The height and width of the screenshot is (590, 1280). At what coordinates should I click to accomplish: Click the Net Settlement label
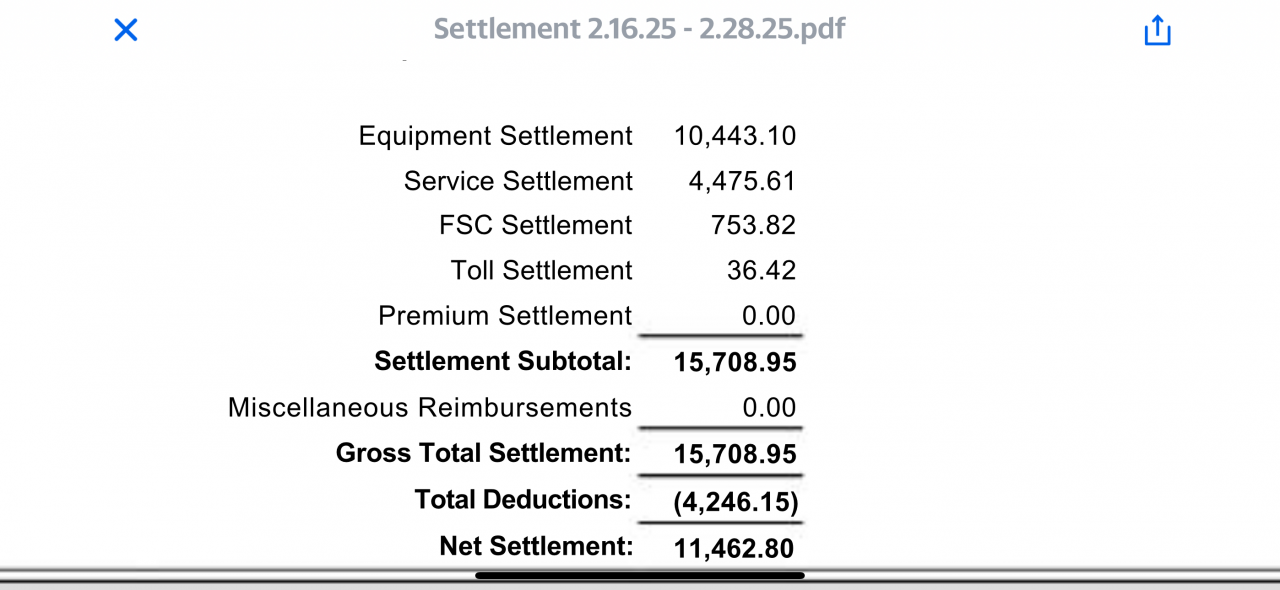click(536, 546)
